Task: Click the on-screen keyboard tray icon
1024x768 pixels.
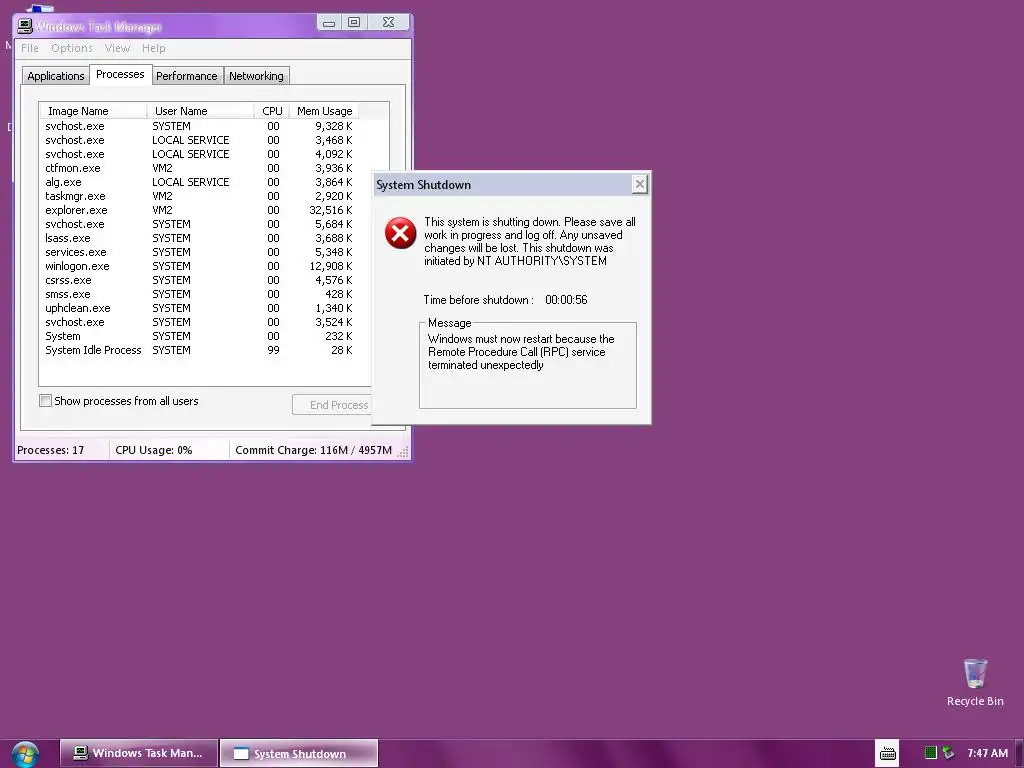Action: pos(887,754)
